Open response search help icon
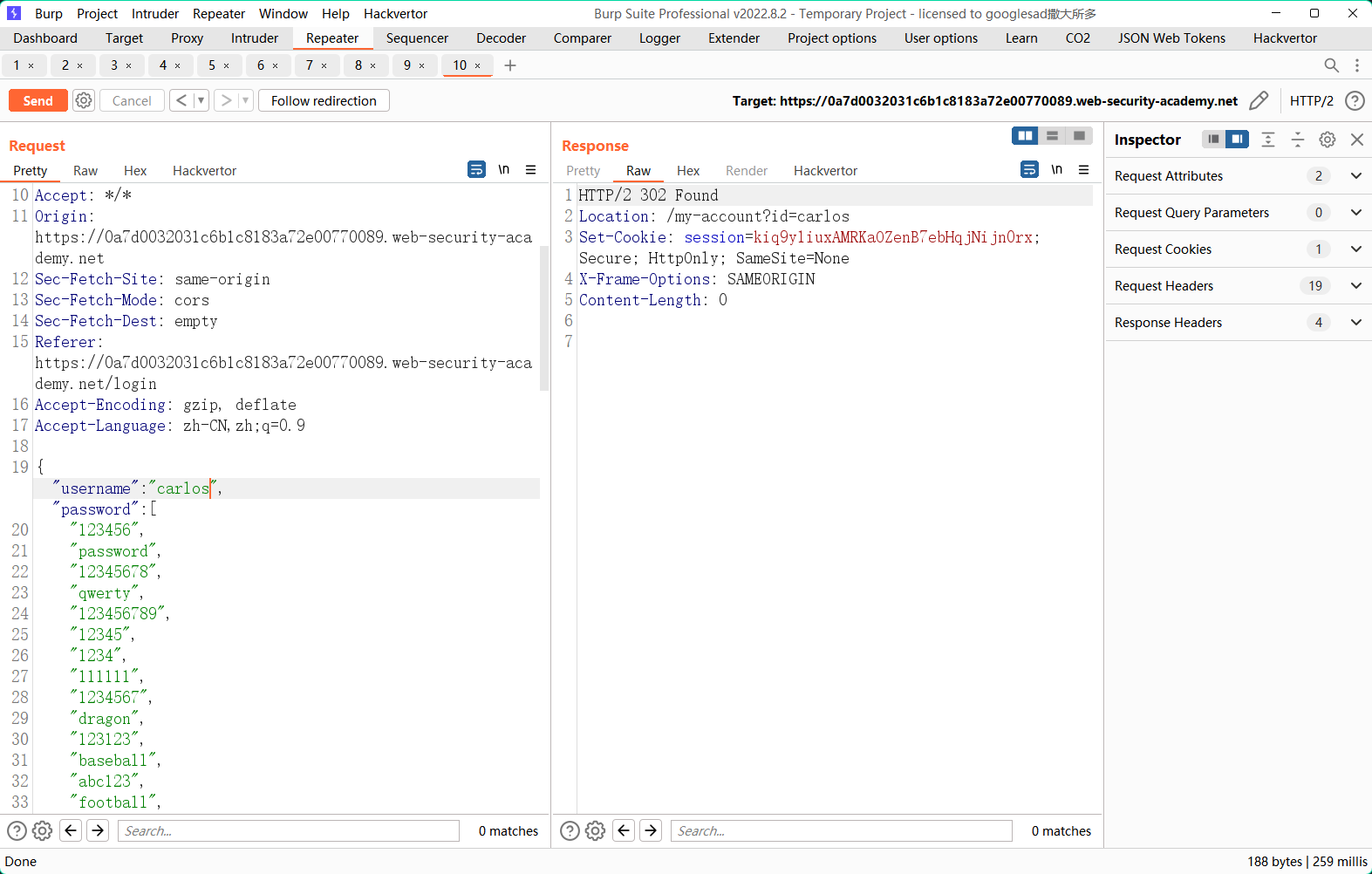1372x874 pixels. pos(570,830)
